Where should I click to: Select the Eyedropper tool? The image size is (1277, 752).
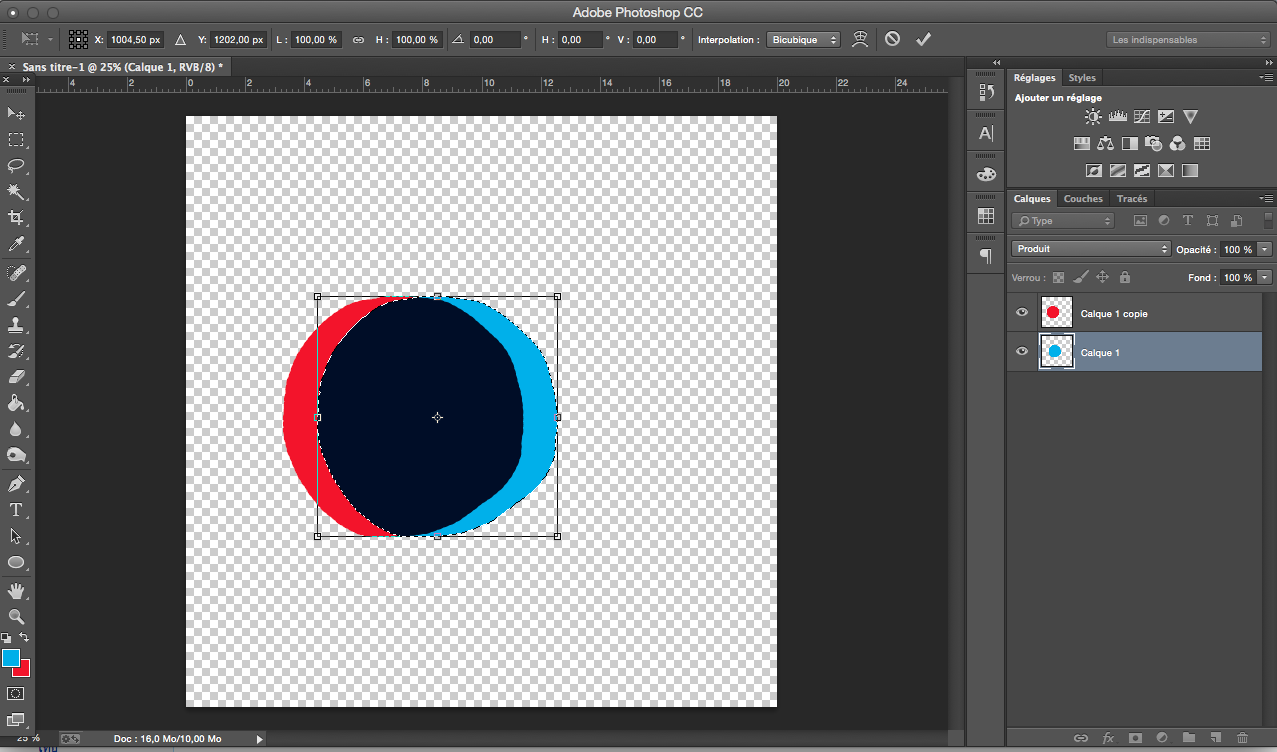[x=16, y=245]
